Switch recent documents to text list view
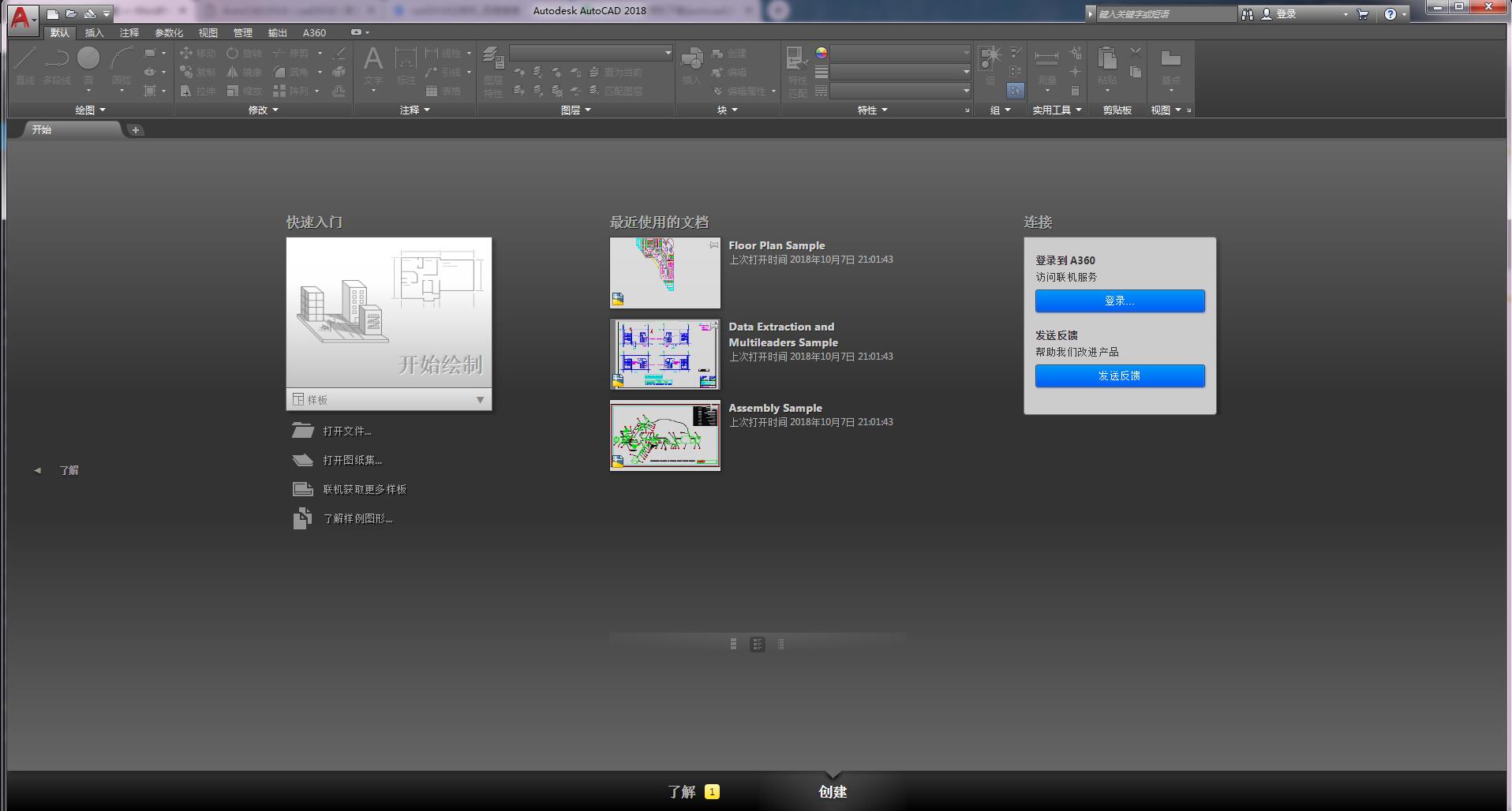This screenshot has width=1512, height=811. 780,645
